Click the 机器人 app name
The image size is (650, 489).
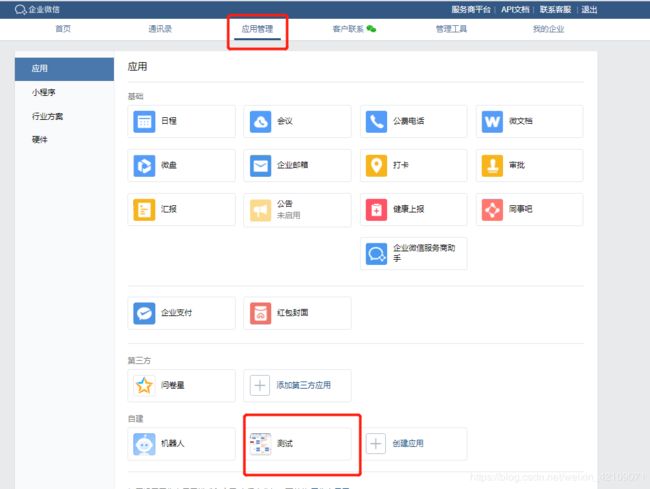point(172,443)
